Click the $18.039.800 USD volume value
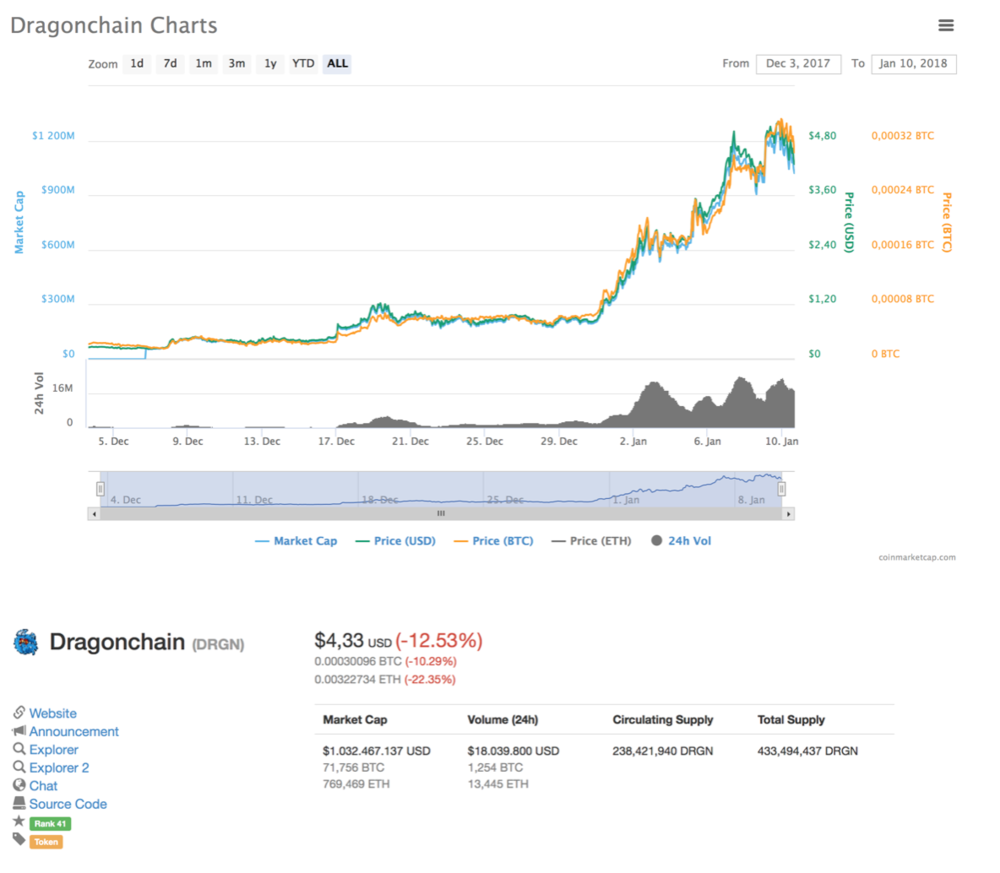 513,751
